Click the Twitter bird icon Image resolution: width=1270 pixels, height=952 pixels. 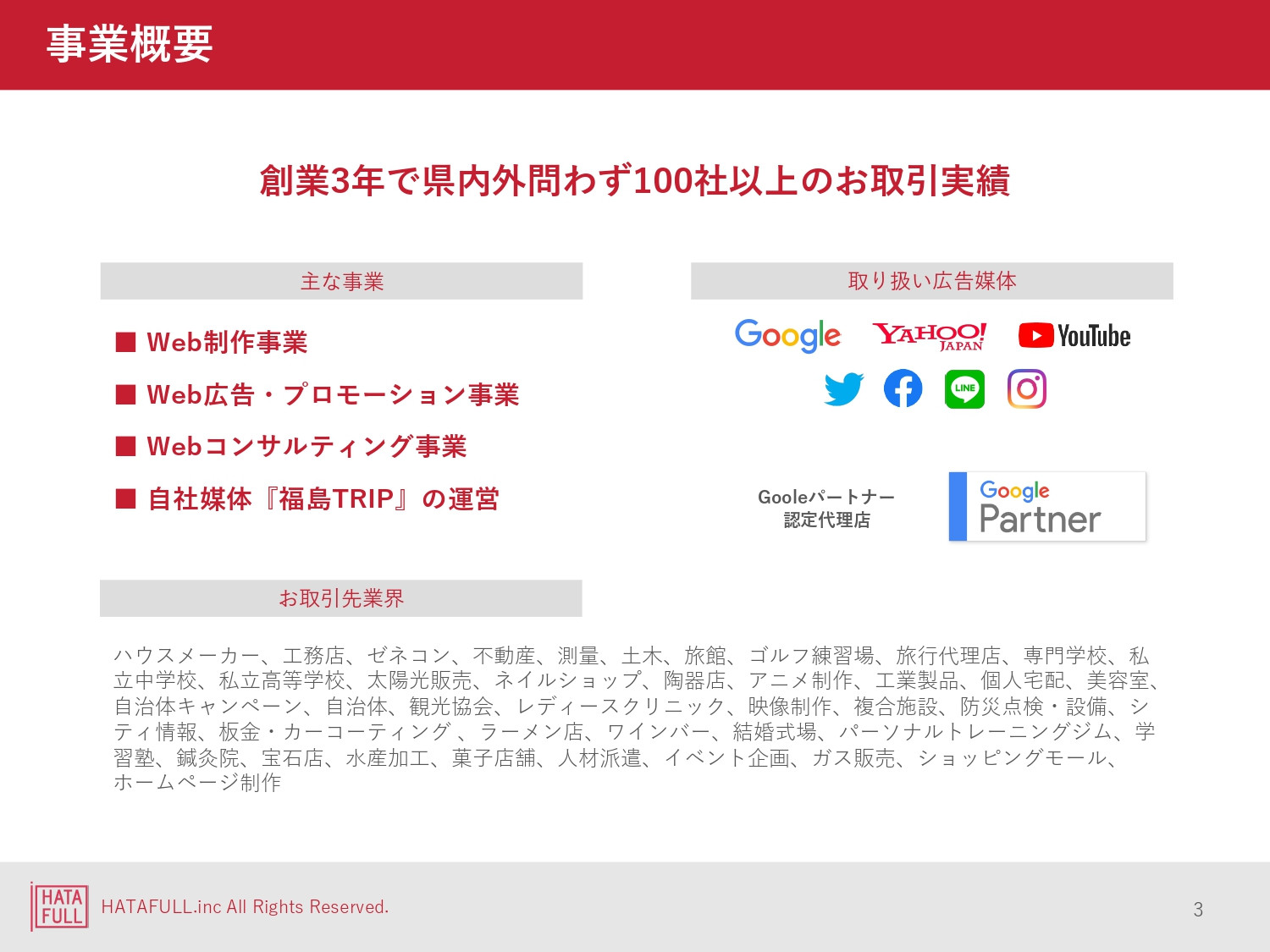tap(842, 388)
